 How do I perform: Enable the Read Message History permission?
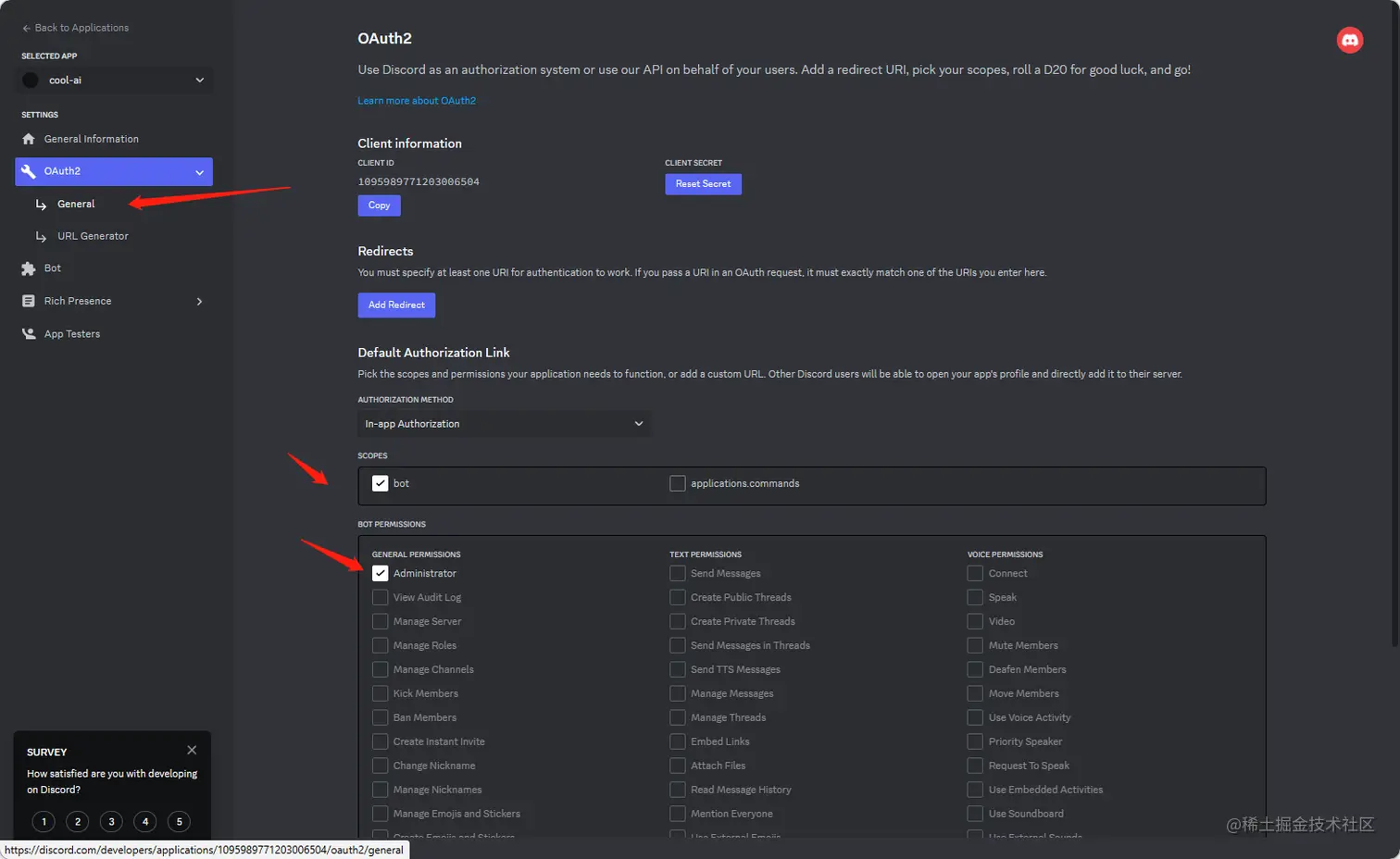coord(678,790)
